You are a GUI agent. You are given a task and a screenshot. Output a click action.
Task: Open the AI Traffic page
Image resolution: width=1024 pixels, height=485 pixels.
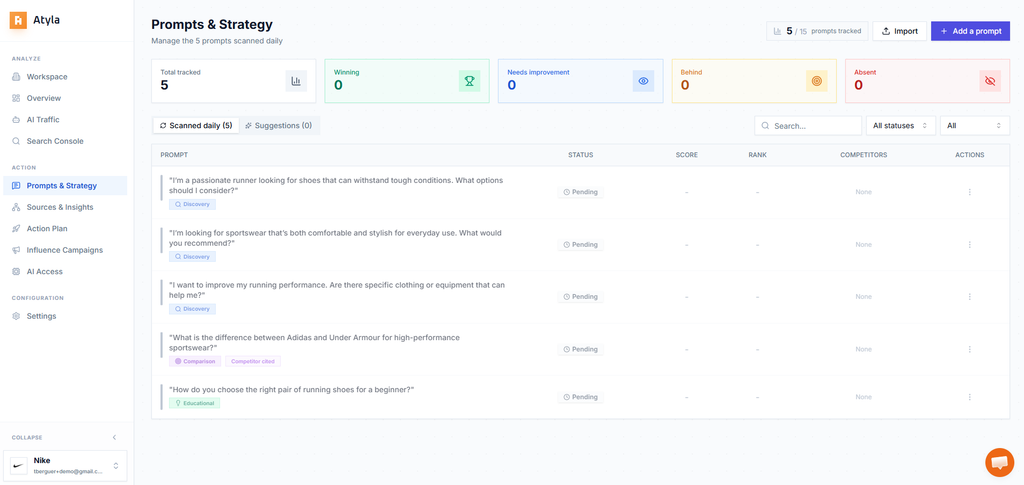tap(65, 119)
